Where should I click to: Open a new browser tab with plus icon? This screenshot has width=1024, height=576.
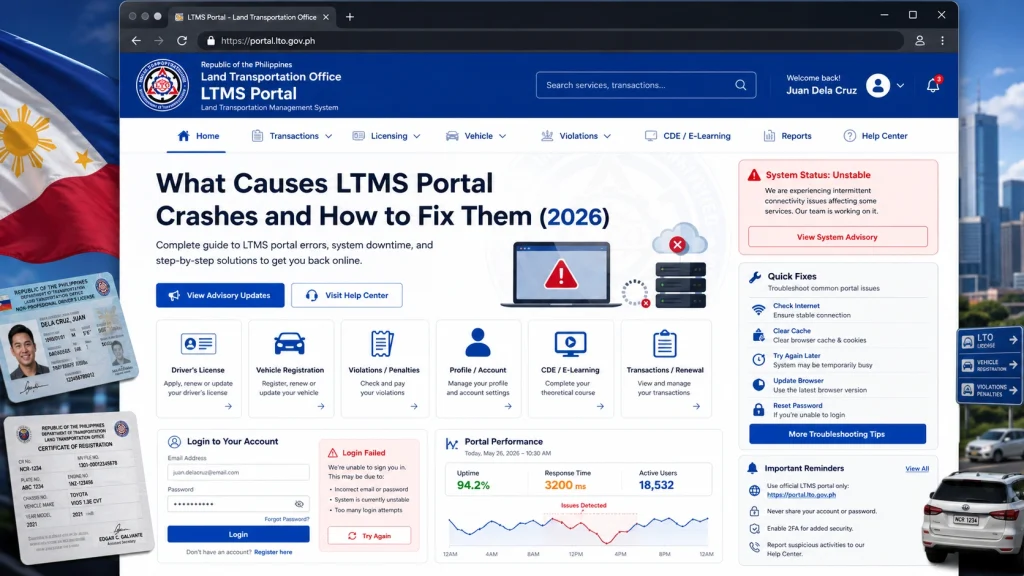point(350,17)
